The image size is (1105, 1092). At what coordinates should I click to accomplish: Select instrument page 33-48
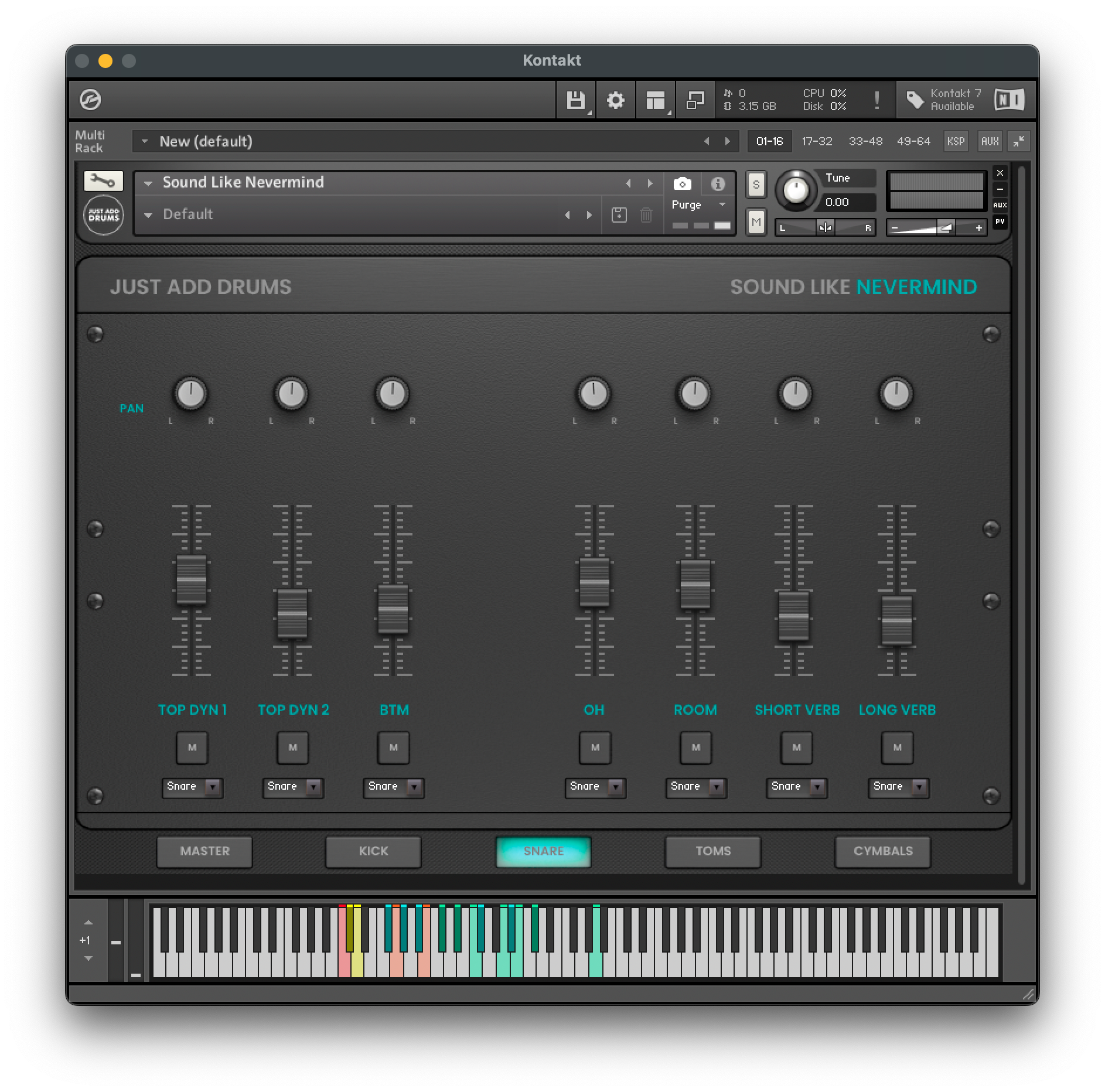(x=865, y=141)
